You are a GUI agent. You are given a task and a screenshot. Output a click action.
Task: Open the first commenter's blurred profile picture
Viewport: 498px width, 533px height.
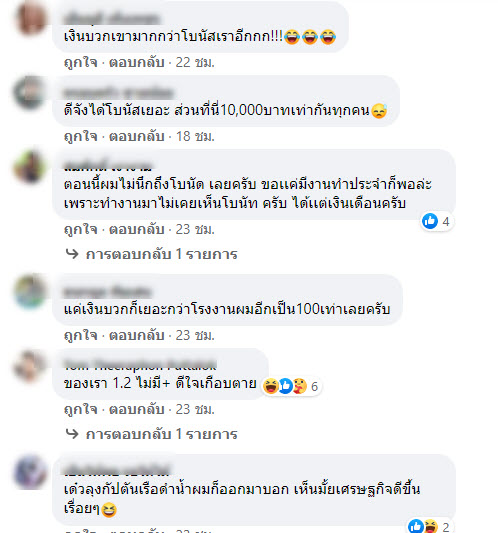coord(30,17)
